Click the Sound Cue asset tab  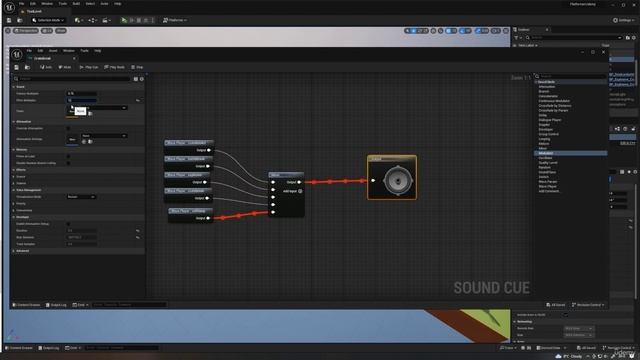coord(51,58)
